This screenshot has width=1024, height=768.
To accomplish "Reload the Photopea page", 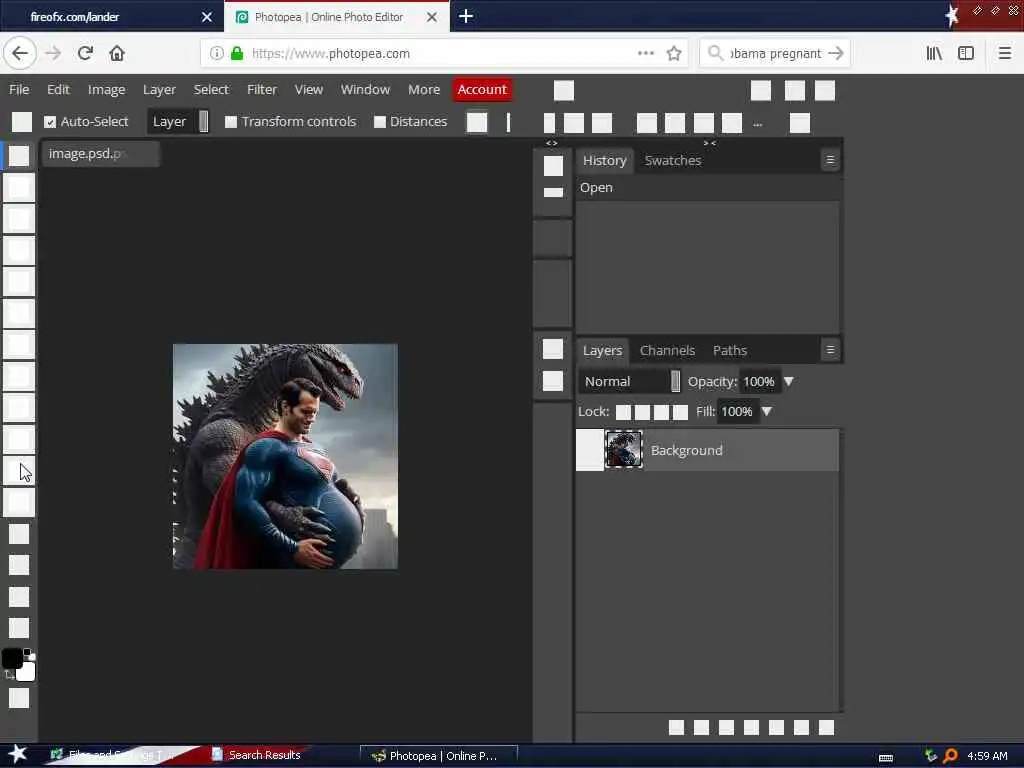I will pyautogui.click(x=85, y=54).
